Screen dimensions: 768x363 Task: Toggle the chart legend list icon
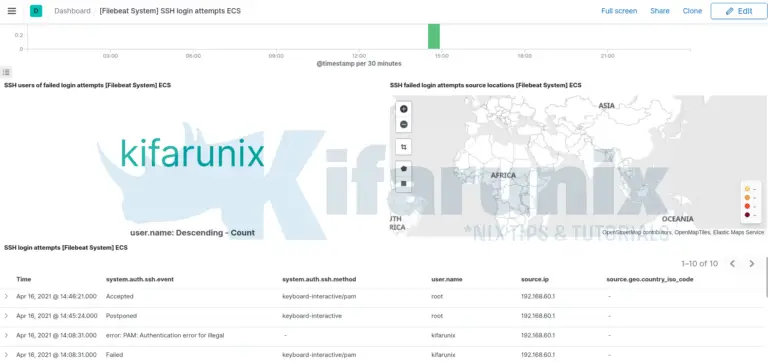click(6, 73)
